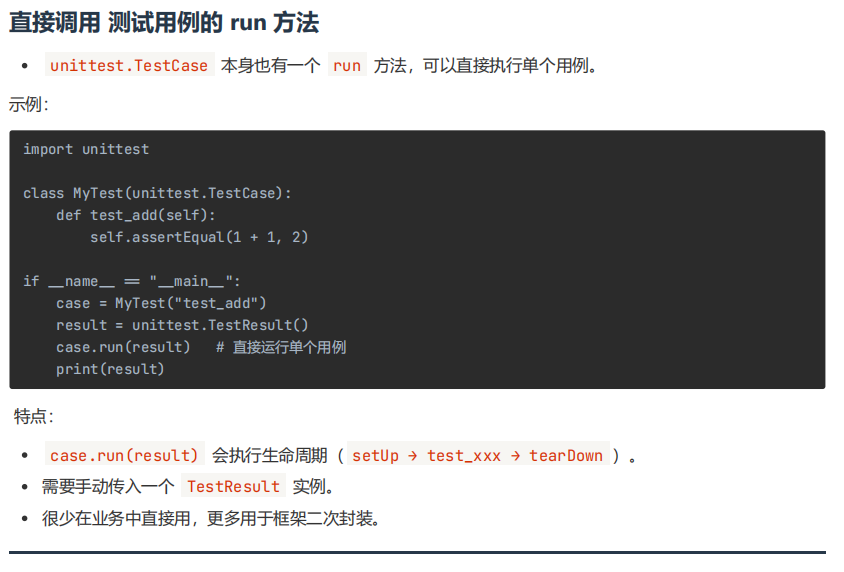Click the text '需要手动传入一个'
844x572 pixels.
(108, 486)
